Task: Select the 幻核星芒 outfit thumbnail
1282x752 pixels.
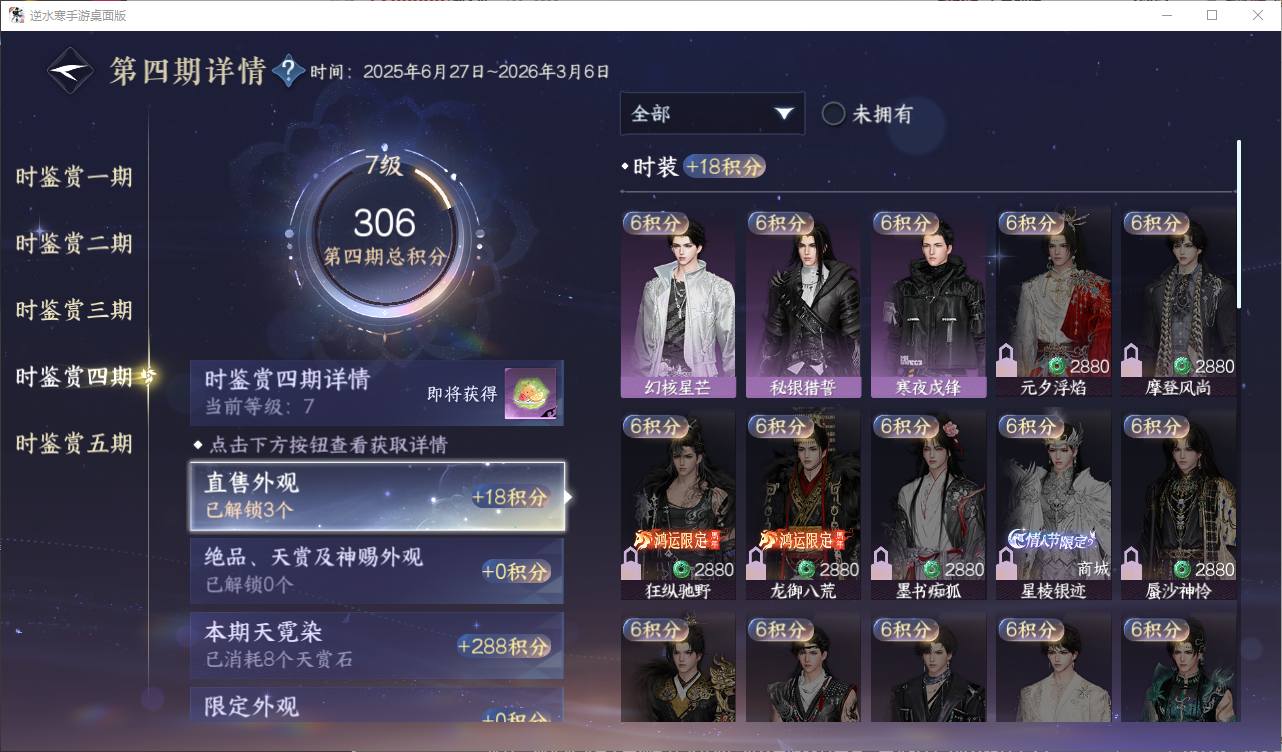Action: click(678, 303)
